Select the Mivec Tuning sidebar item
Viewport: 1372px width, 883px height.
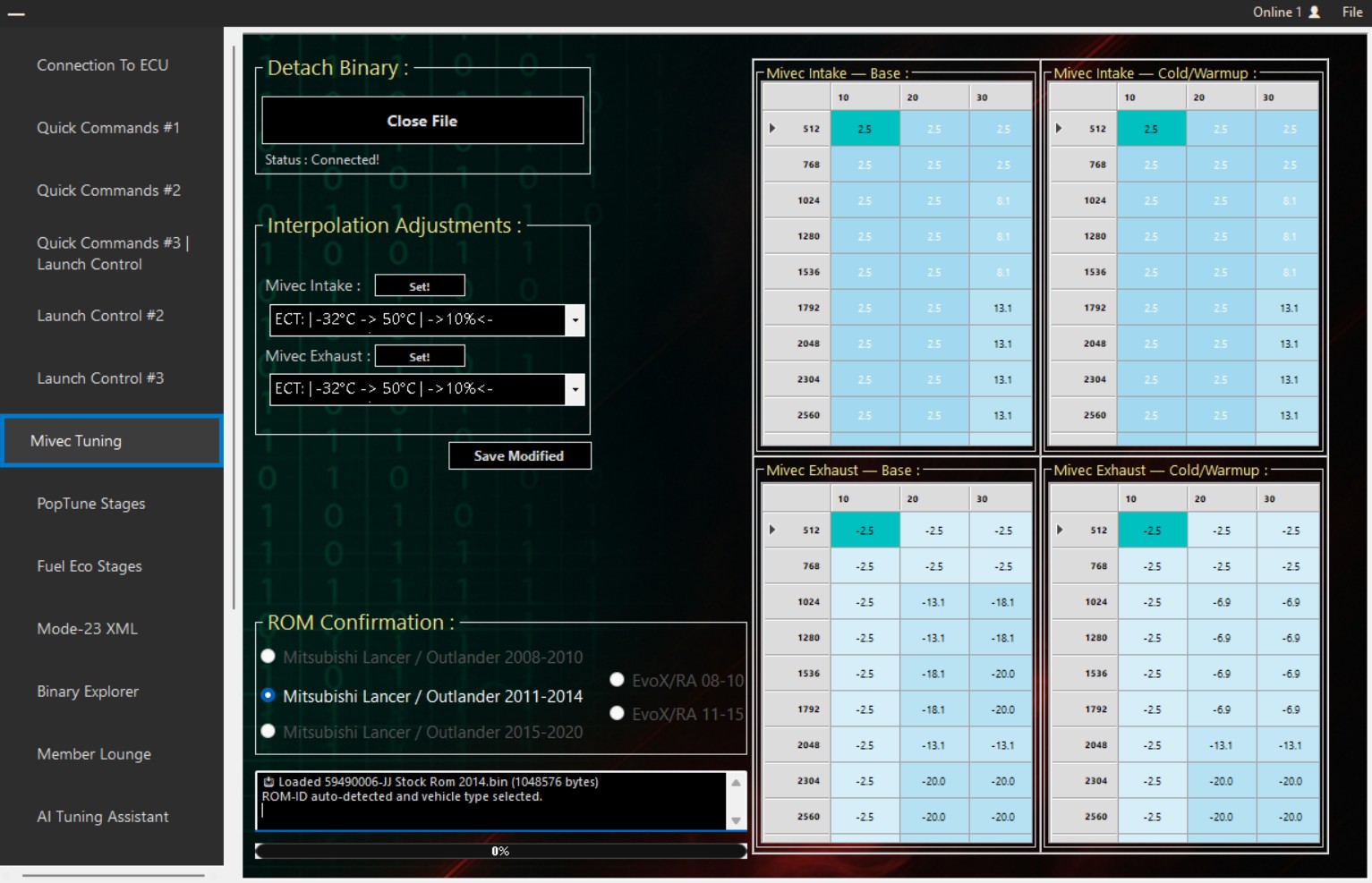click(x=112, y=441)
